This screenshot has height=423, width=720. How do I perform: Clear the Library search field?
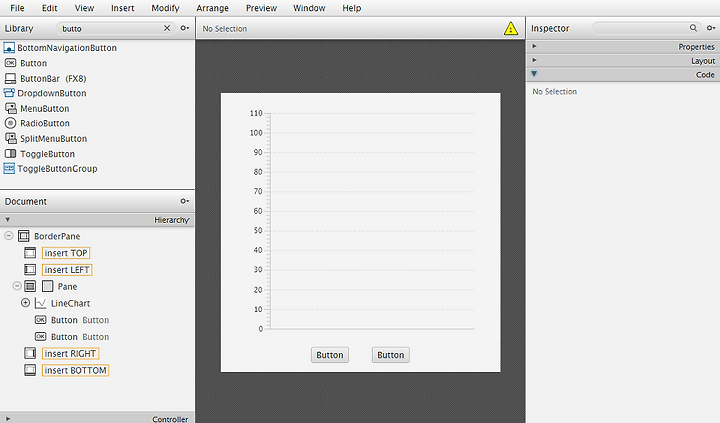[167, 28]
